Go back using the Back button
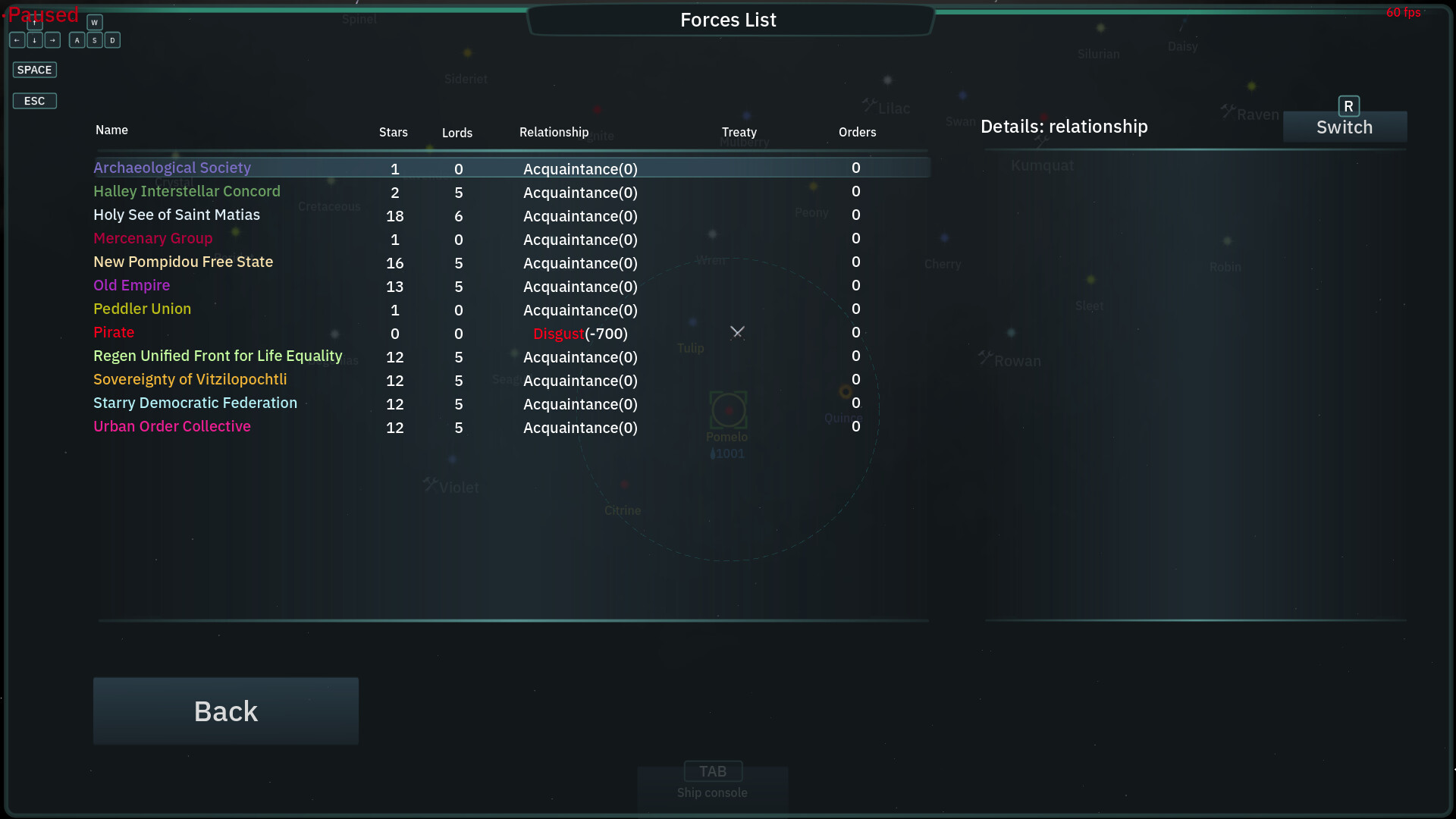This screenshot has height=819, width=1456. coord(226,711)
